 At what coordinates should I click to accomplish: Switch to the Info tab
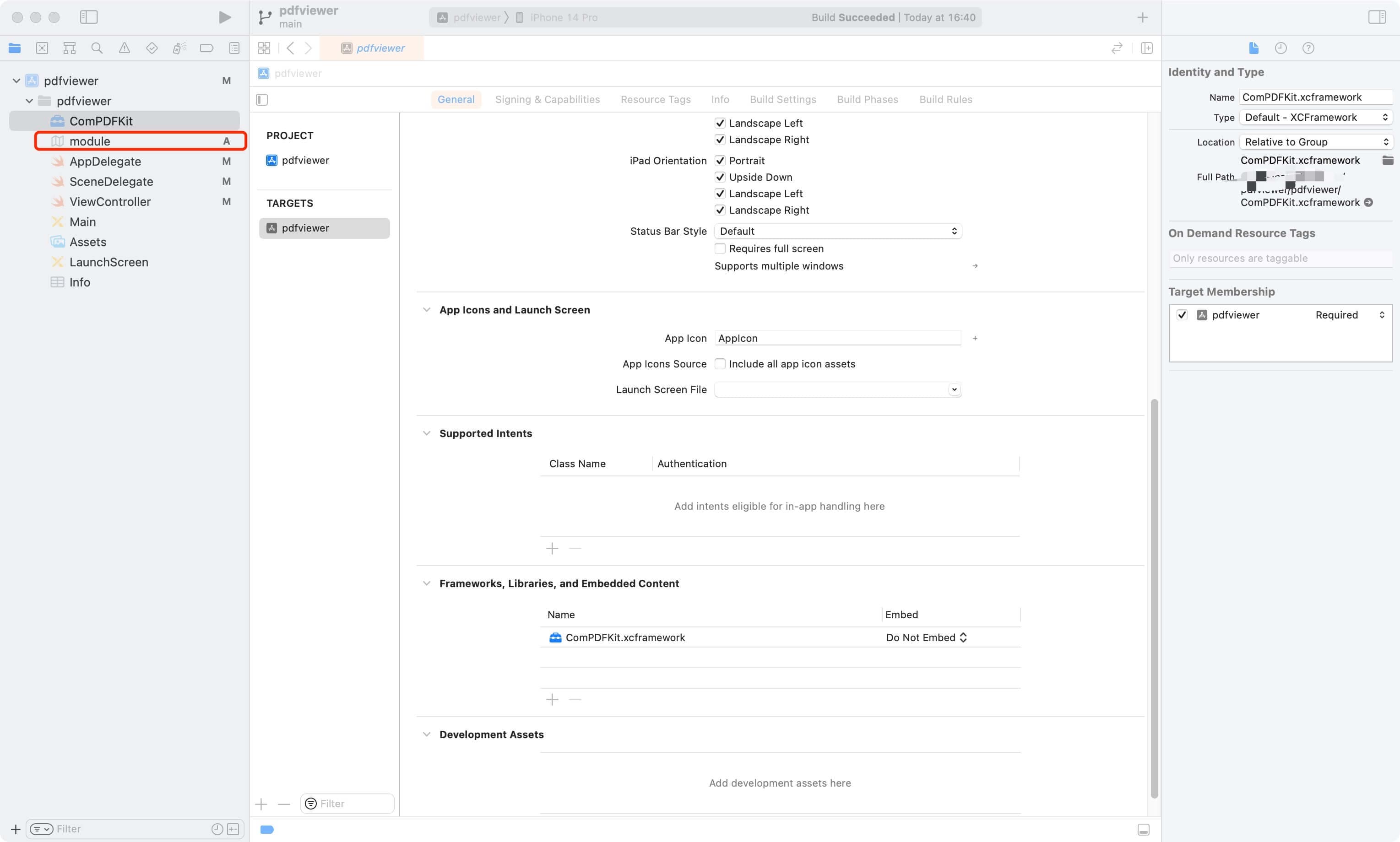click(720, 99)
